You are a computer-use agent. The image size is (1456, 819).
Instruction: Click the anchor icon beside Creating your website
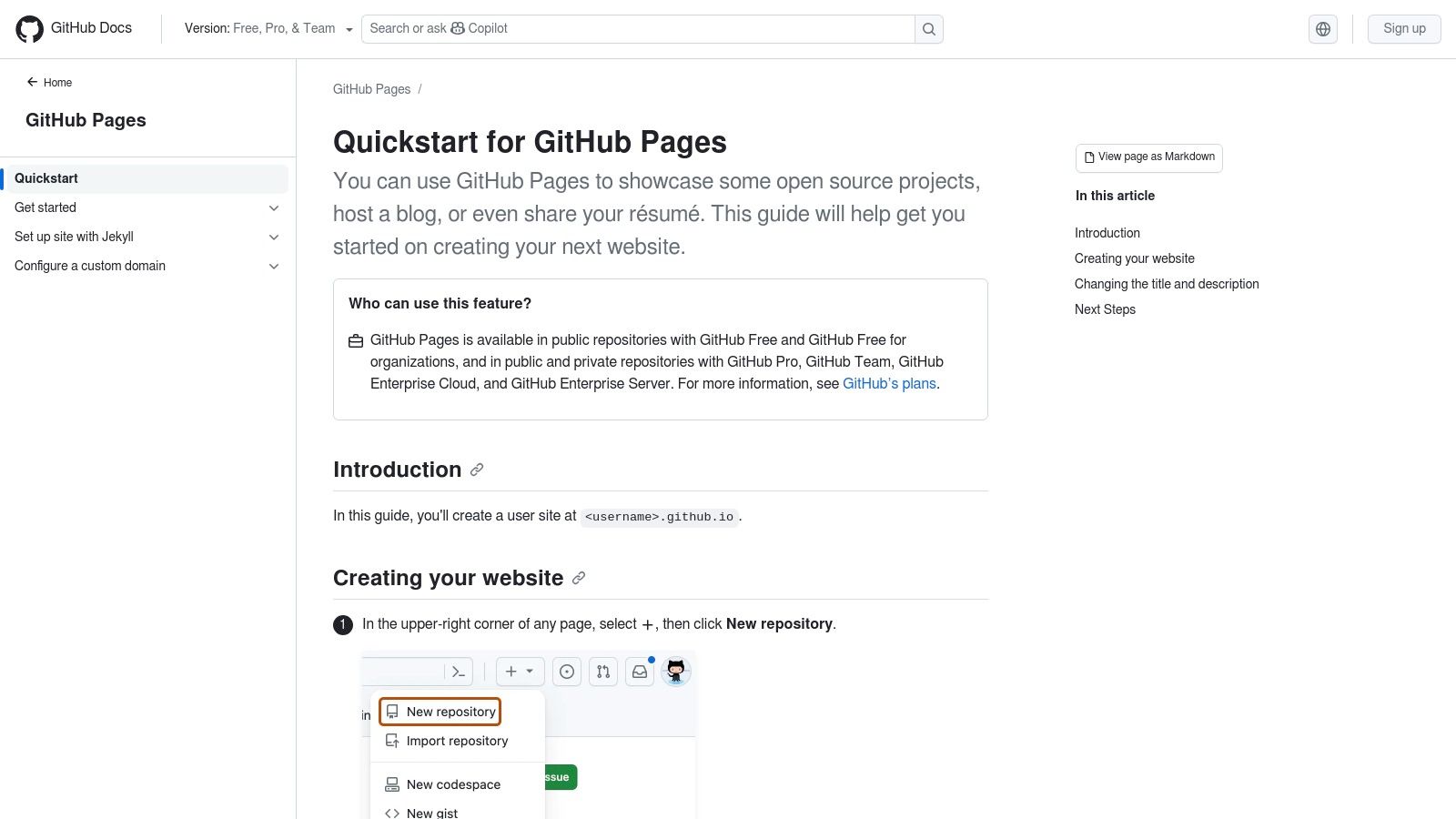coord(579,578)
